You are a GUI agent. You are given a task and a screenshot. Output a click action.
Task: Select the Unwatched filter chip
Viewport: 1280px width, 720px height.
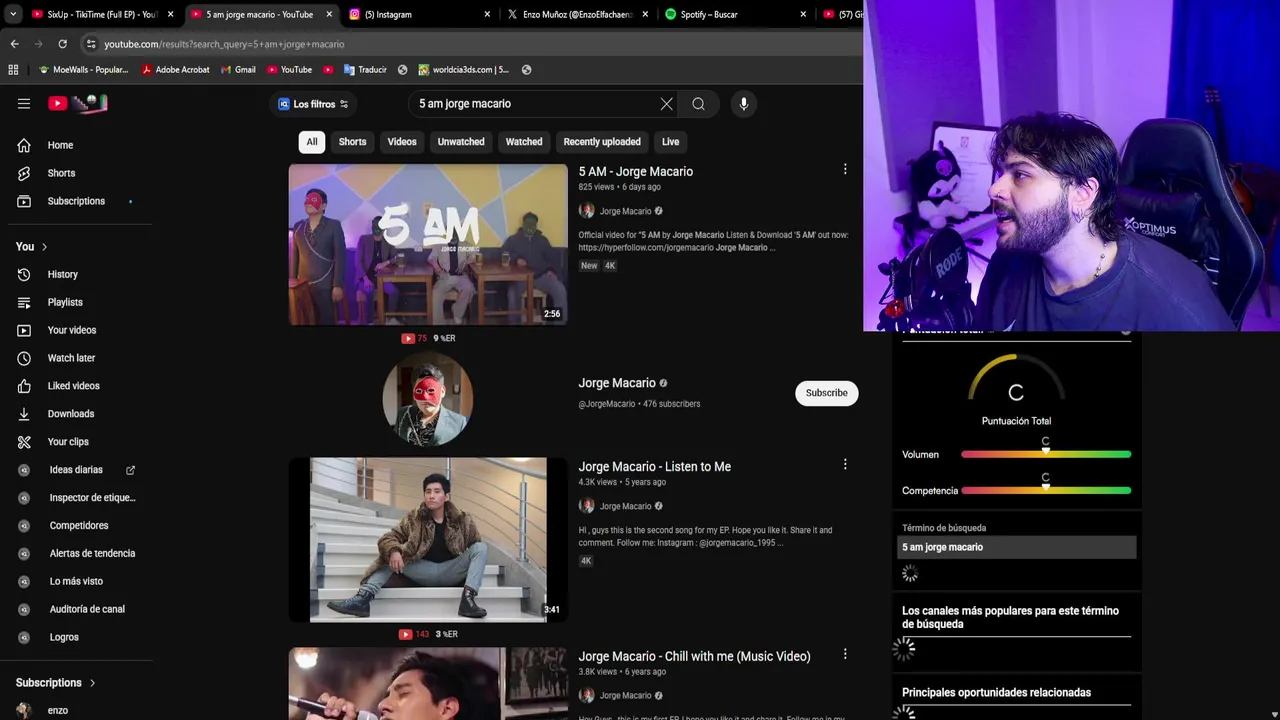click(x=461, y=142)
